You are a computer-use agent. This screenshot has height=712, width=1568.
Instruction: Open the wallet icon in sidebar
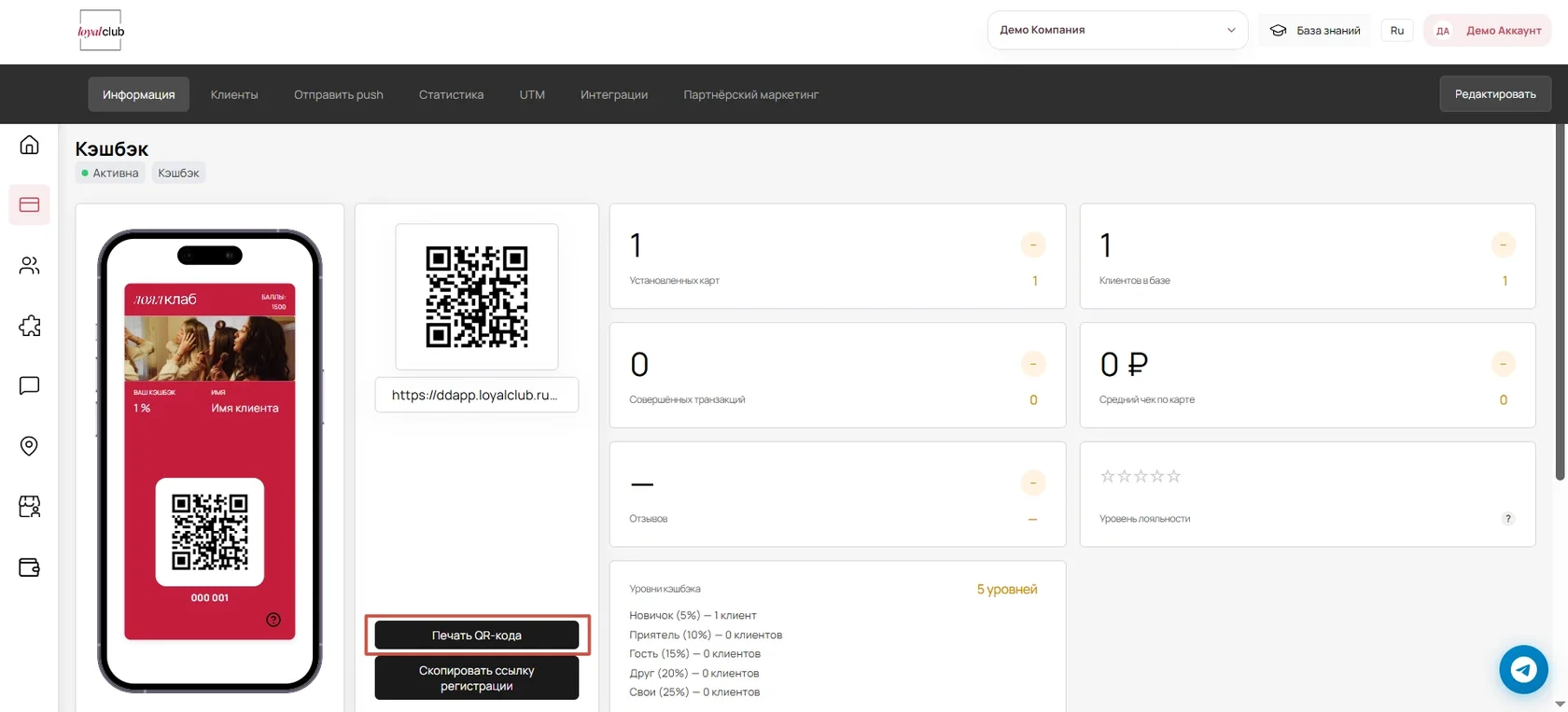[29, 567]
